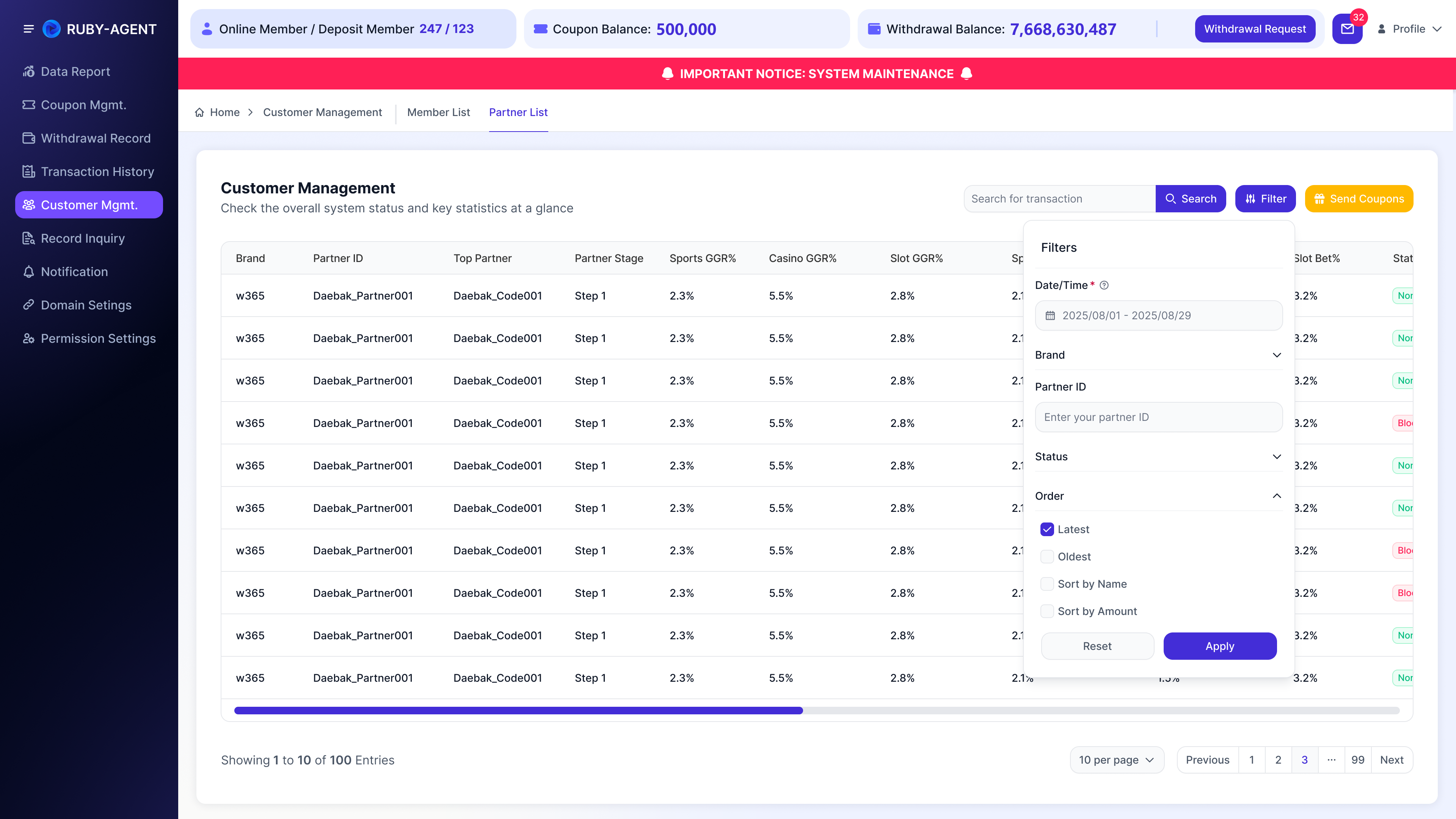
Task: Click the Data Report sidebar icon
Action: coord(29,72)
